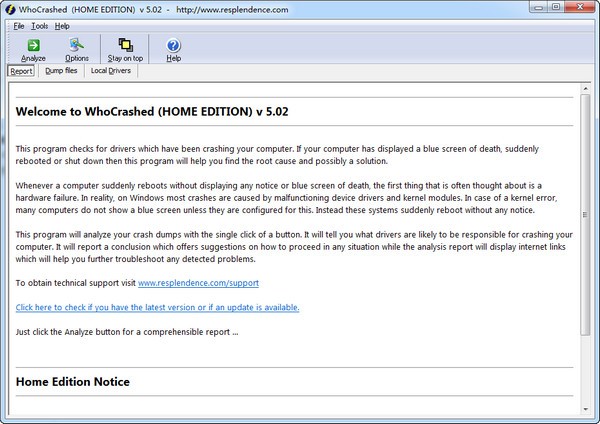Open the File menu

click(19, 26)
